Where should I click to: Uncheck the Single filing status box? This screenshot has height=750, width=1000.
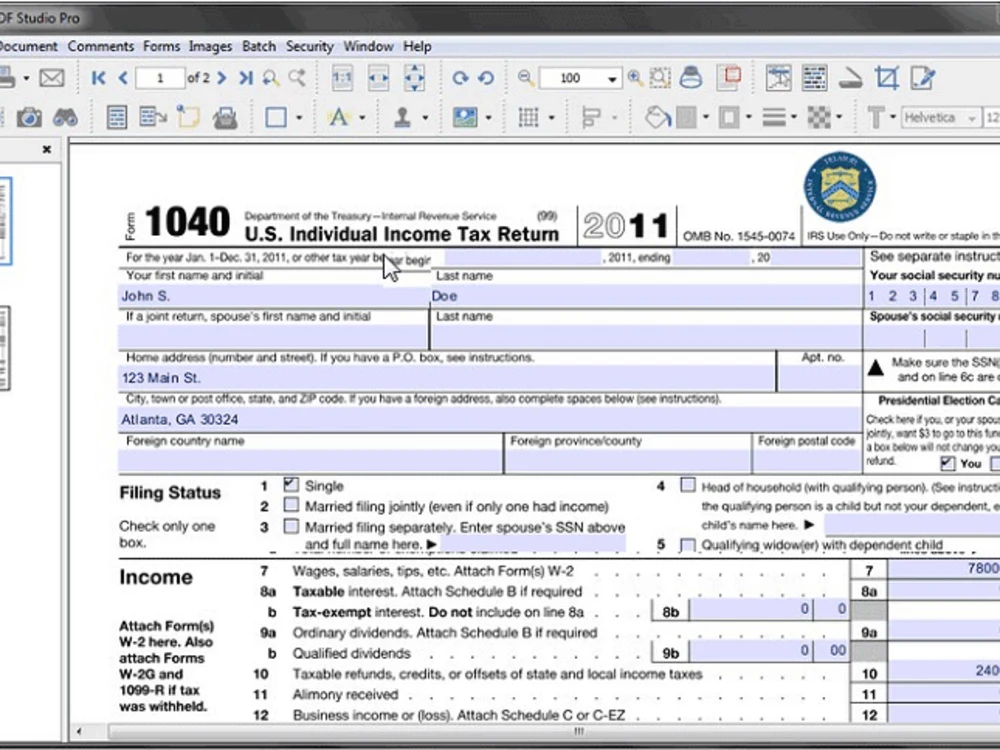[290, 485]
